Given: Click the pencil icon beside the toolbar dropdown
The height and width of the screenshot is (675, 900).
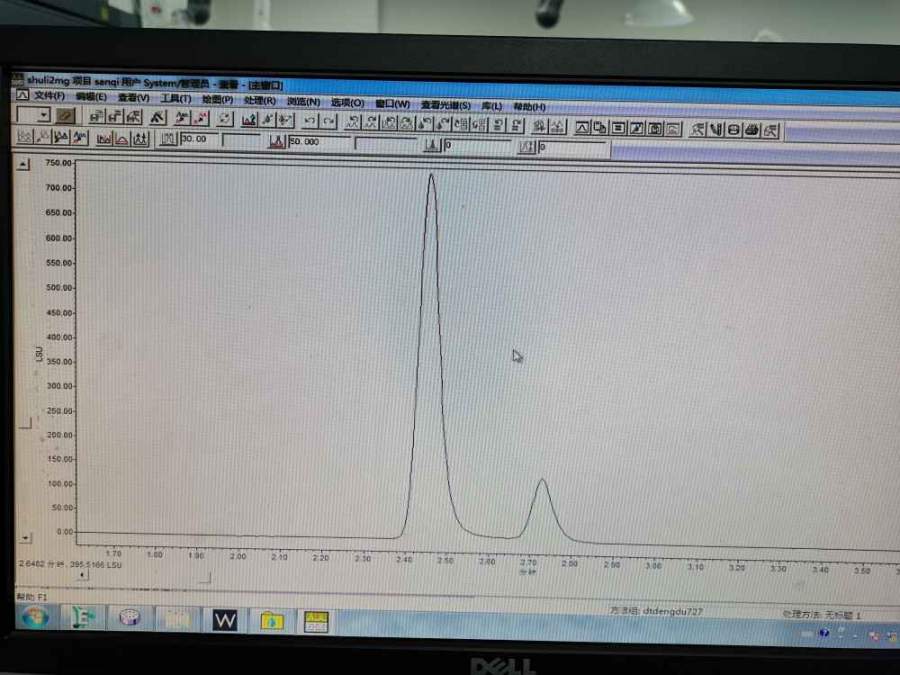Looking at the screenshot, I should click(65, 116).
